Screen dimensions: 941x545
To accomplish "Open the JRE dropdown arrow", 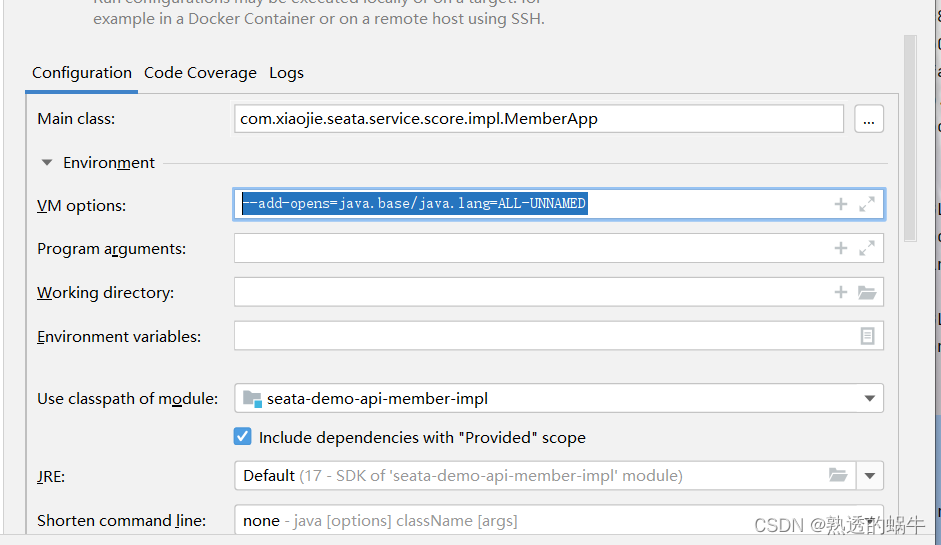I will (870, 476).
